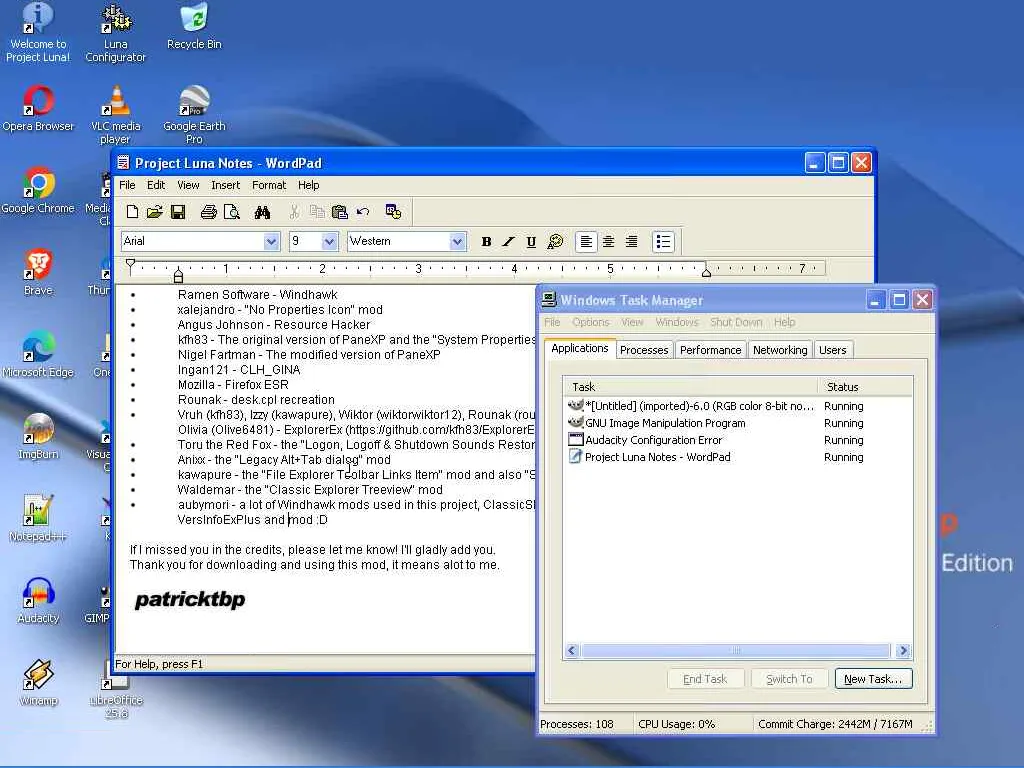
Task: Open the Western script dropdown
Action: point(457,242)
